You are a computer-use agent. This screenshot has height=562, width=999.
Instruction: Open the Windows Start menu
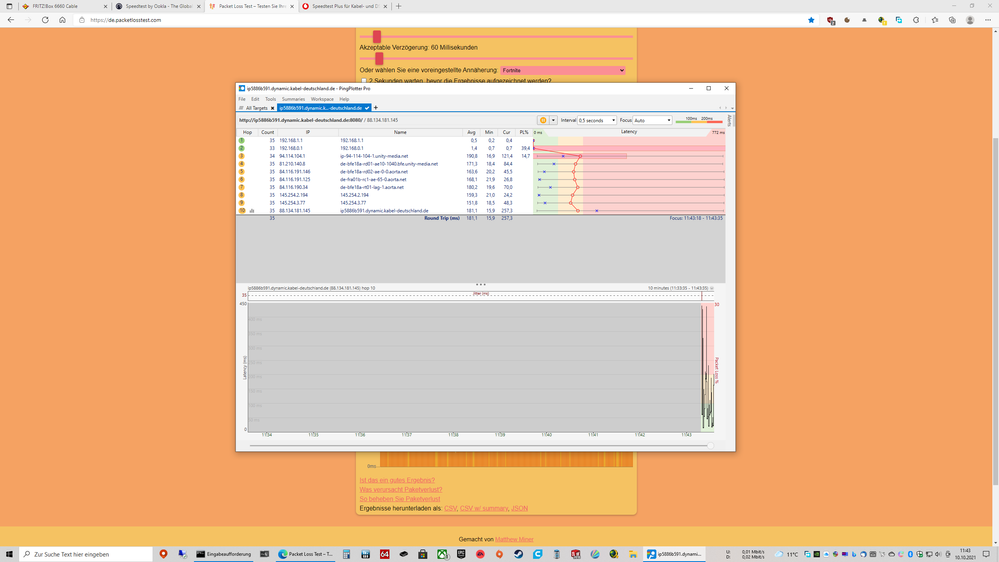pos(9,554)
